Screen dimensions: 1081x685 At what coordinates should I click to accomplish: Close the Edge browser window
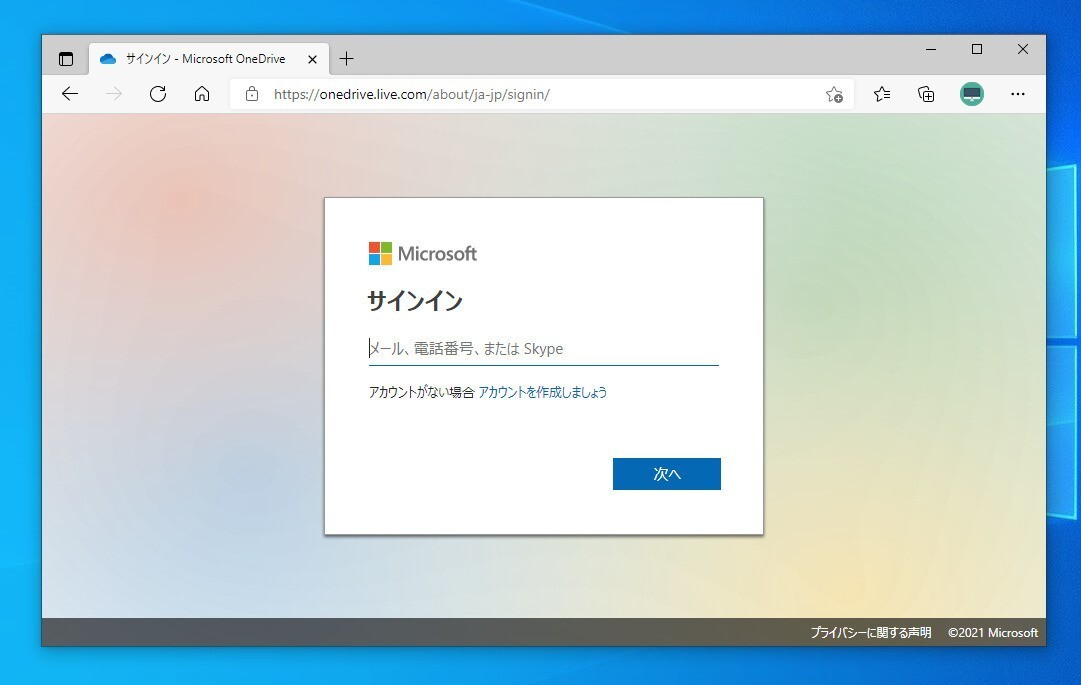(1022, 49)
